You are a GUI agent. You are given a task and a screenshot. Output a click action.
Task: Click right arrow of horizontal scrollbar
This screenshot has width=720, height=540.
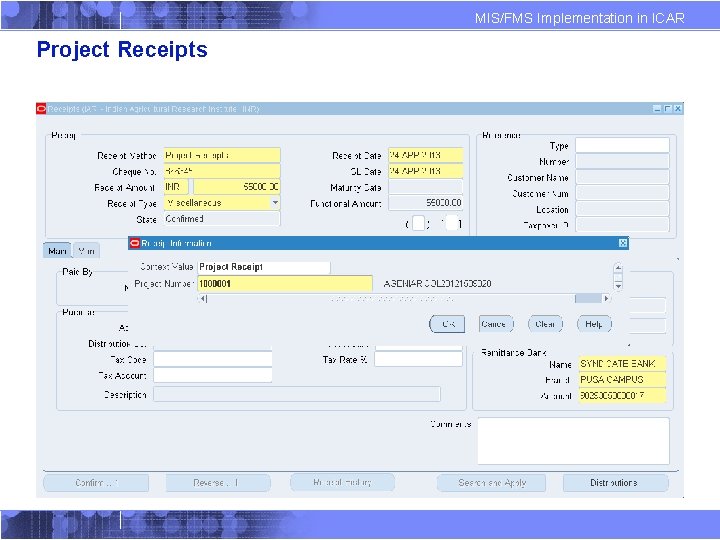(607, 298)
